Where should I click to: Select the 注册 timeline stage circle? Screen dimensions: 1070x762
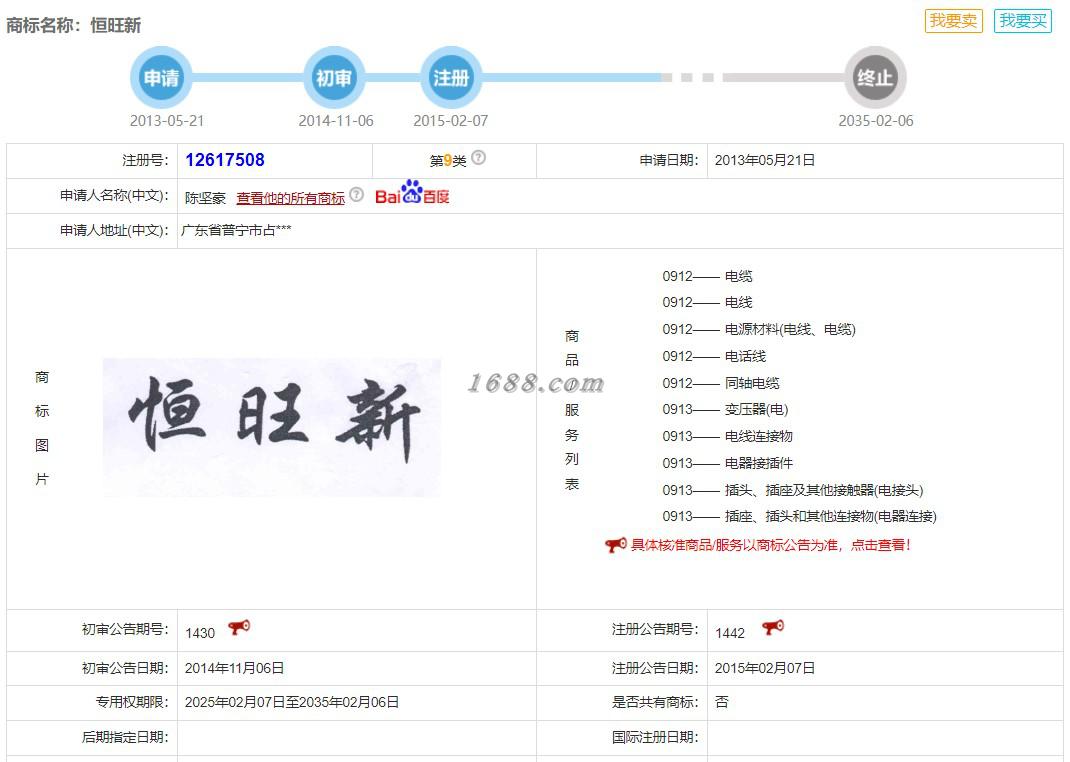(450, 77)
